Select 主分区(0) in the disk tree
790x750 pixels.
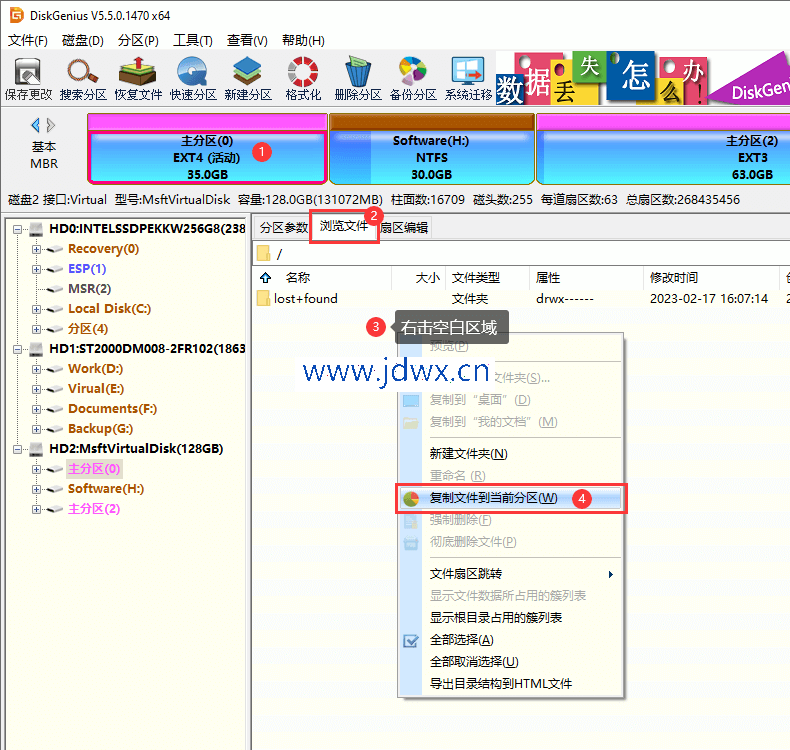(94, 469)
